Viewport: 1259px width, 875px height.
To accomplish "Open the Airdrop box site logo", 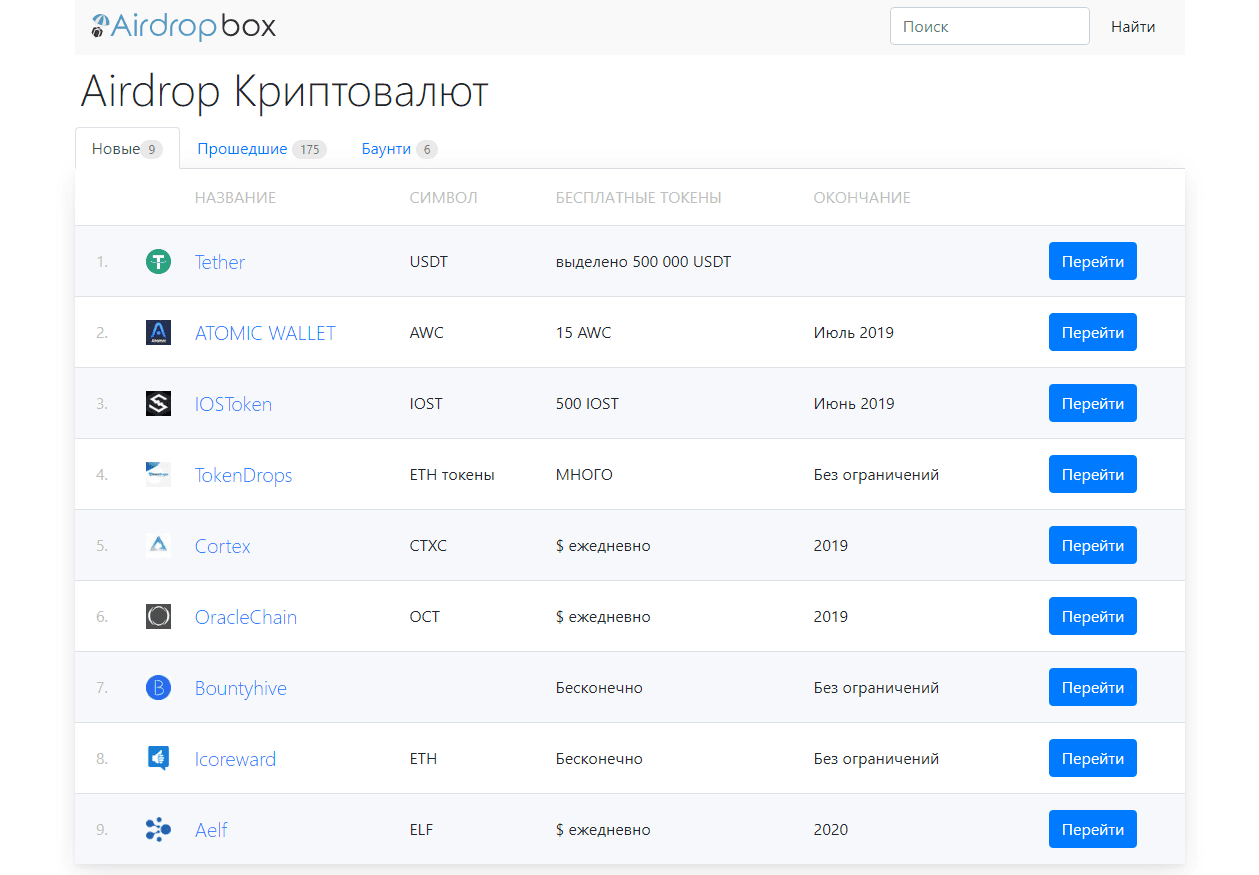I will pyautogui.click(x=183, y=27).
